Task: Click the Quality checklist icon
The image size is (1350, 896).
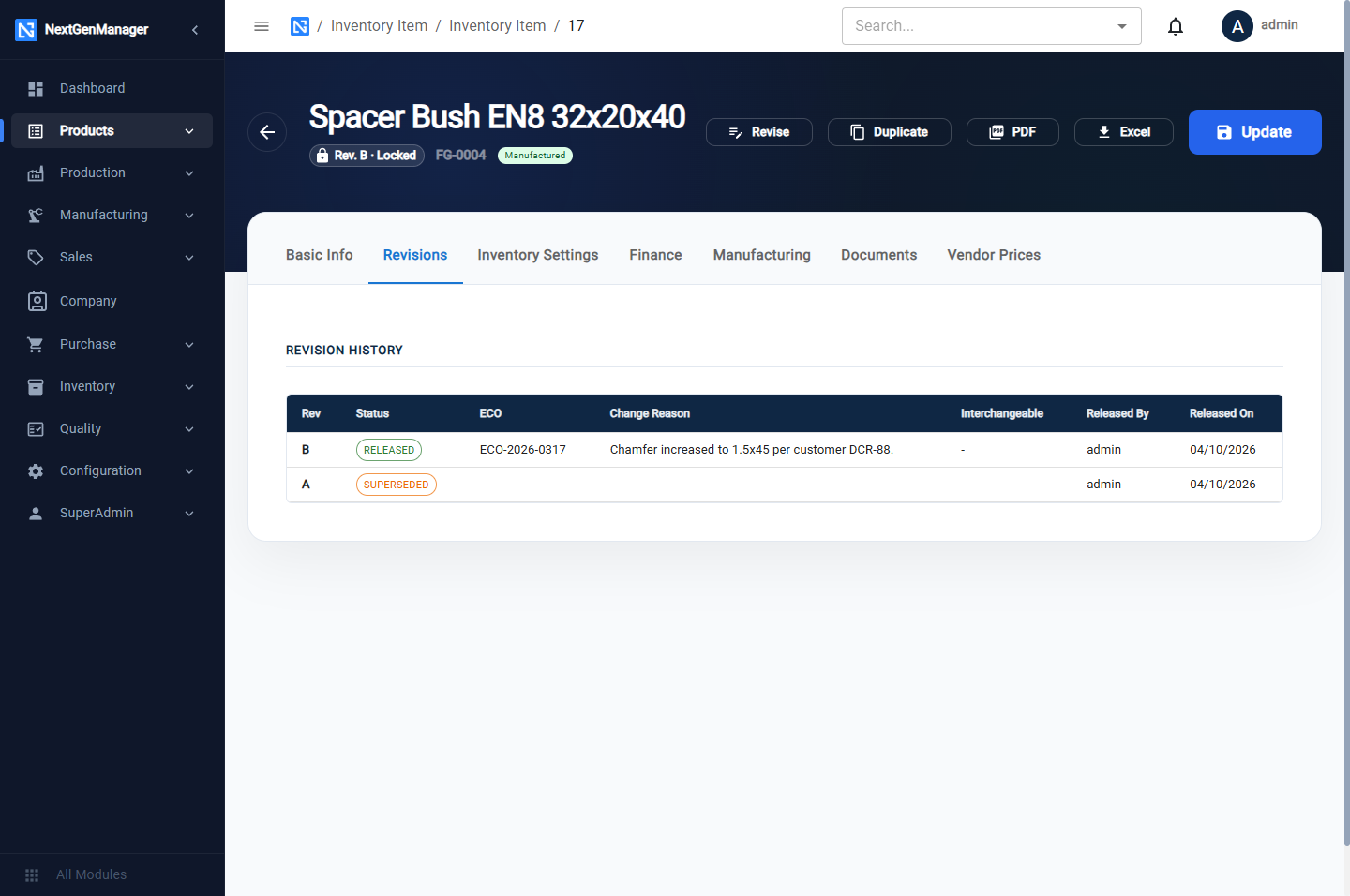Action: [x=36, y=428]
